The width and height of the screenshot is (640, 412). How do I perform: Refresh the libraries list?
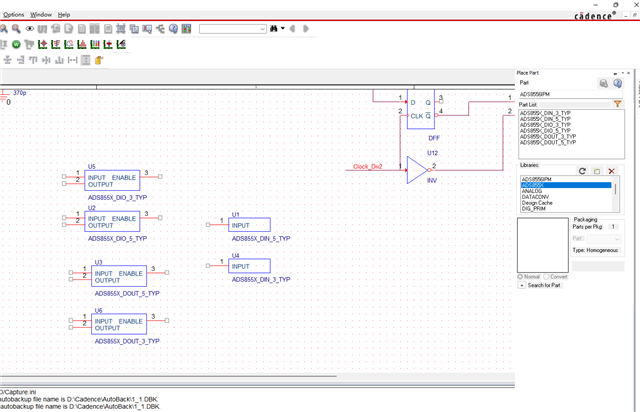coord(582,171)
